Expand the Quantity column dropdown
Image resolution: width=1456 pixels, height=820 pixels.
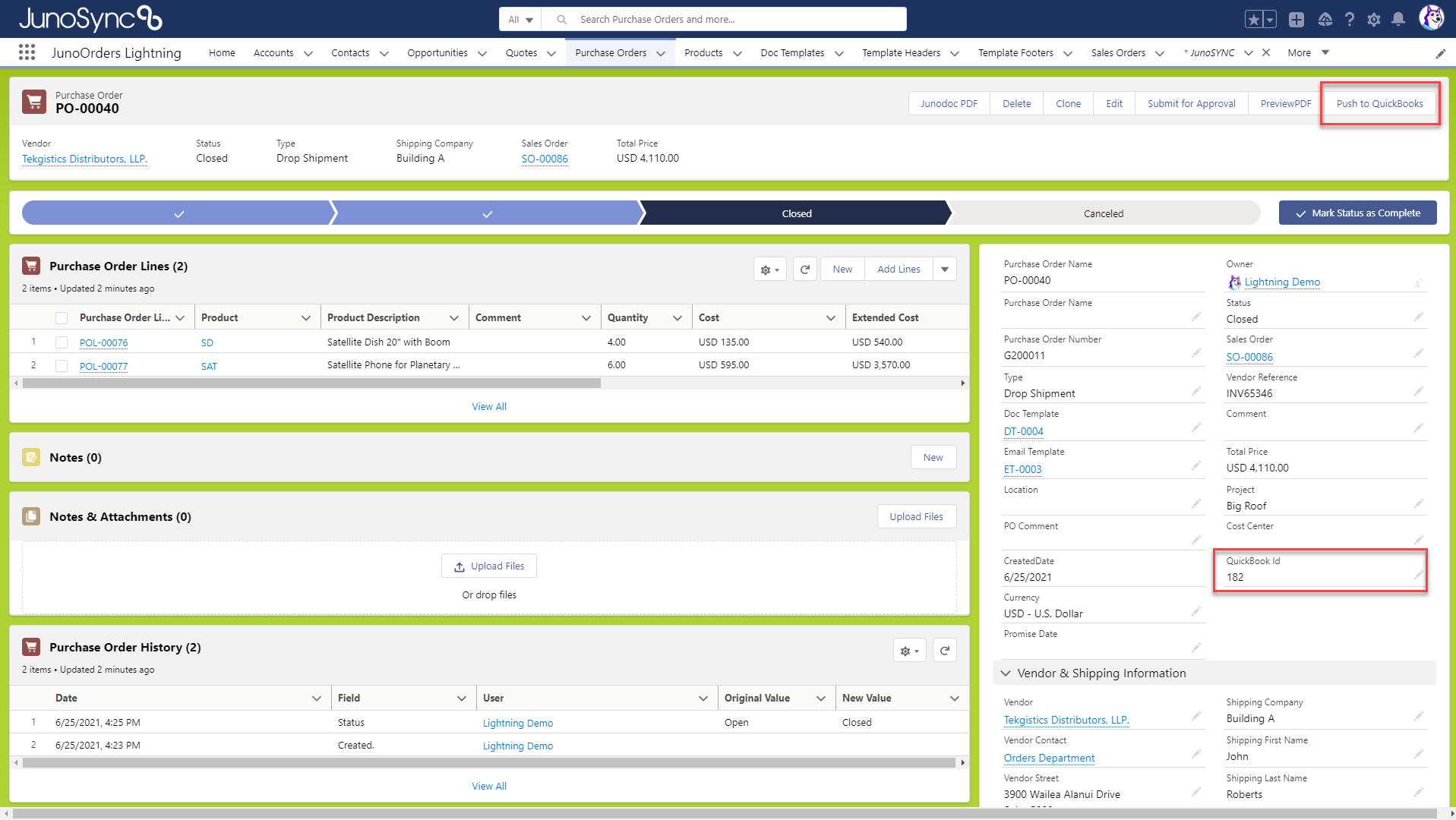pyautogui.click(x=677, y=317)
